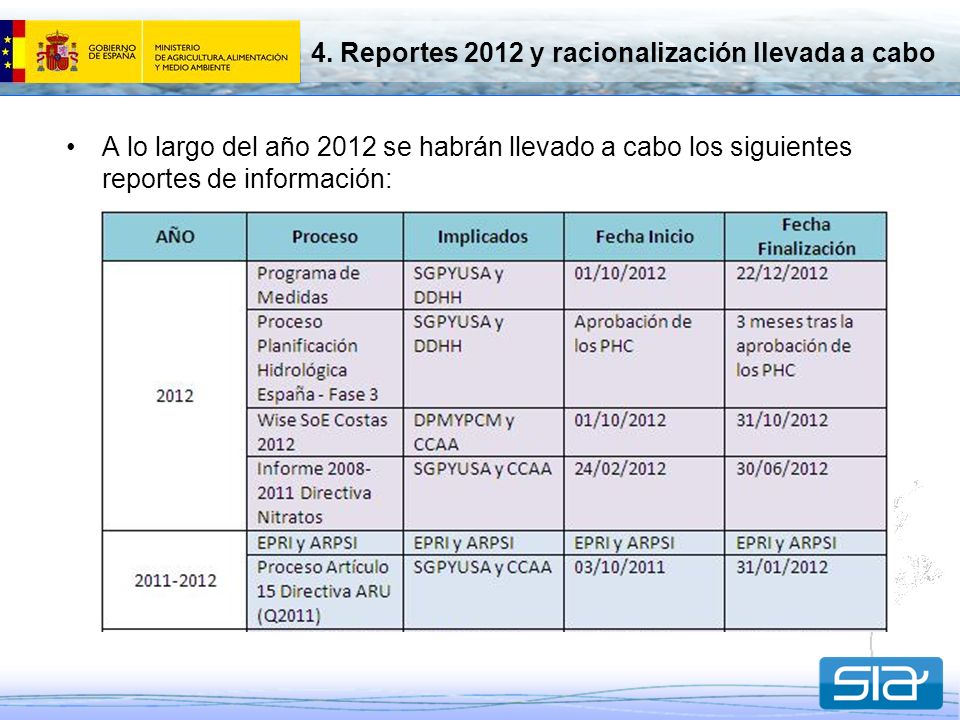960x720 pixels.
Task: Select the 'Gobierno de España' header text
Action: point(112,51)
